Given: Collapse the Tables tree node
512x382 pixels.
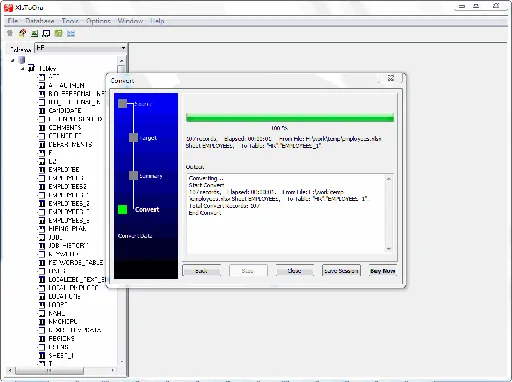Looking at the screenshot, I should click(22, 69).
